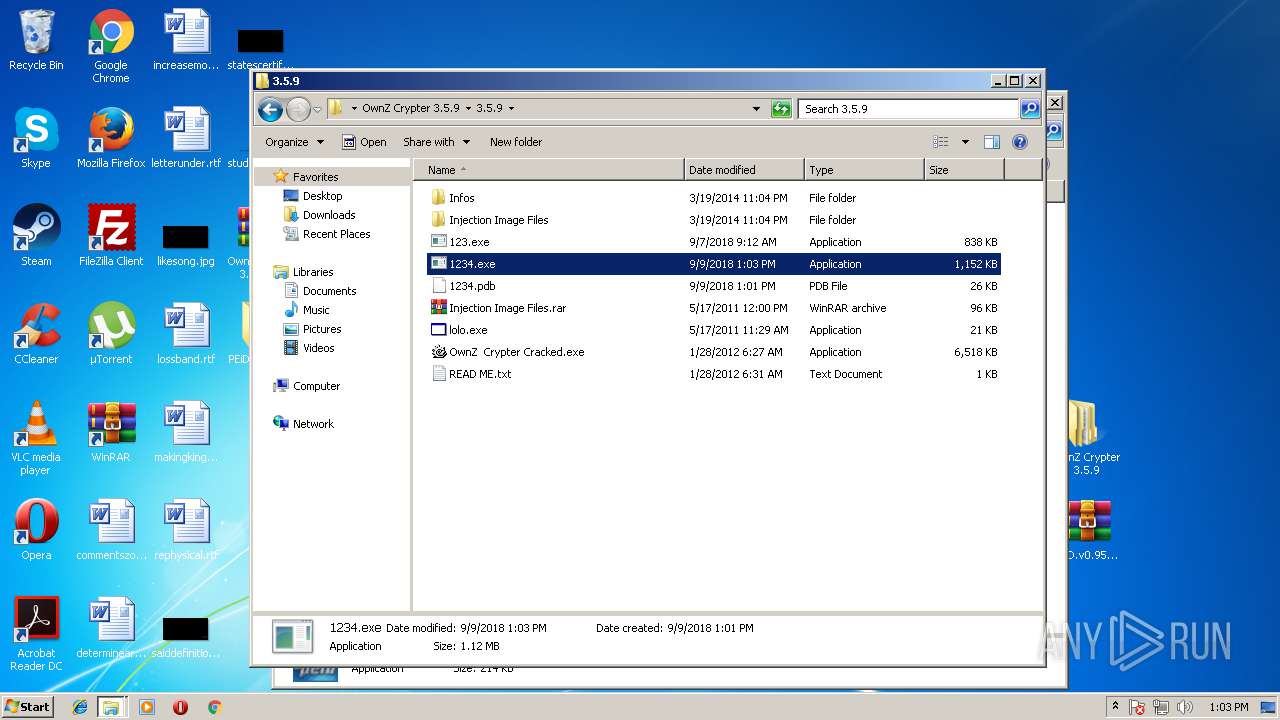This screenshot has height=720, width=1280.
Task: Click OwnZ Crypter 3.5.9 breadcrumb segment
Action: tap(410, 108)
